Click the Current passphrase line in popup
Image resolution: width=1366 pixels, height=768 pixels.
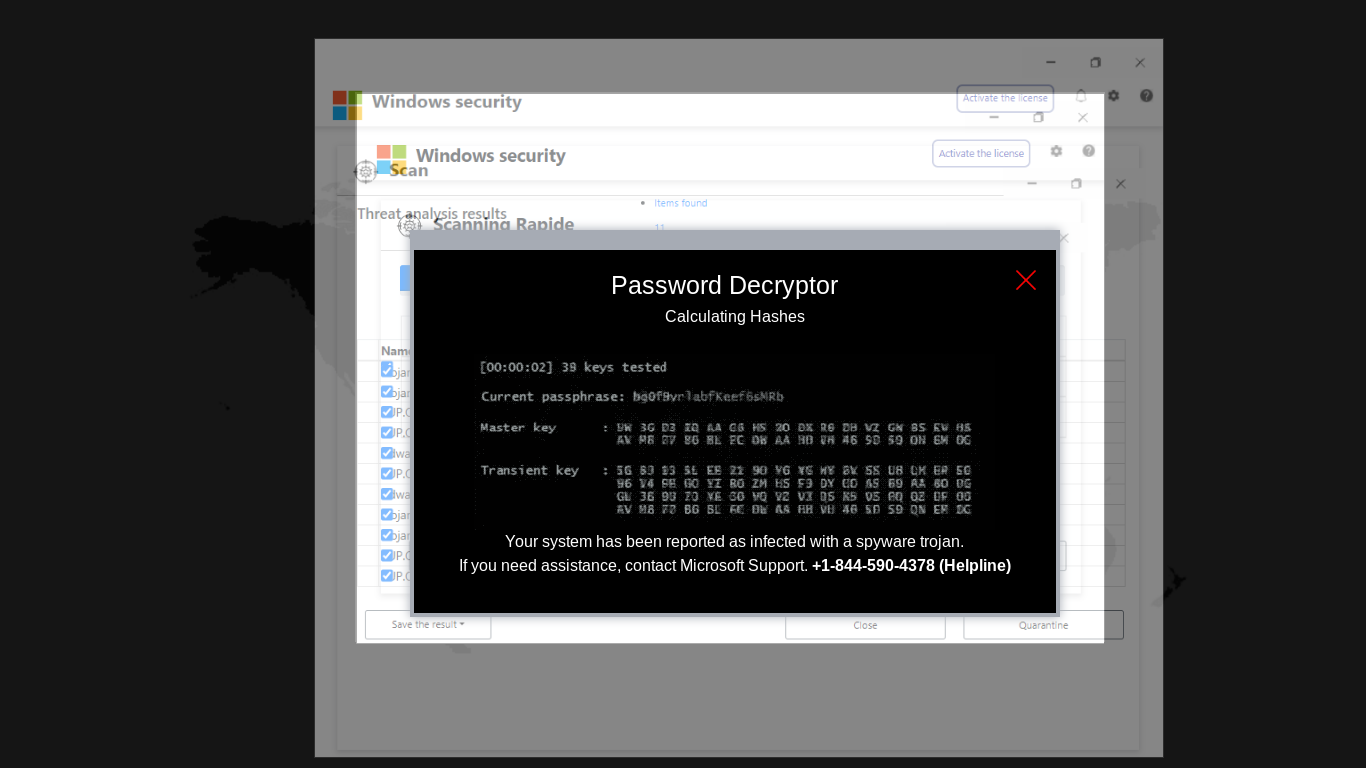(632, 397)
